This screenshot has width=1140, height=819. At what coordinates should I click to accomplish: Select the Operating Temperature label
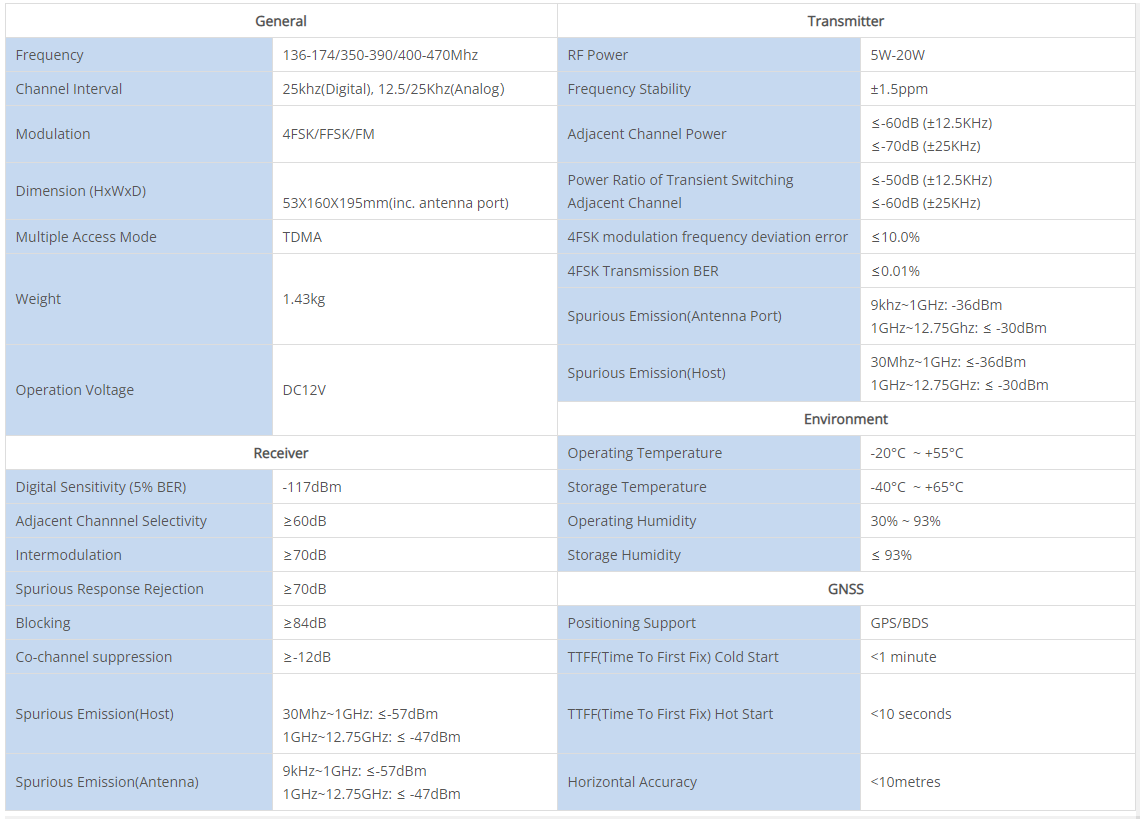[x=644, y=453]
